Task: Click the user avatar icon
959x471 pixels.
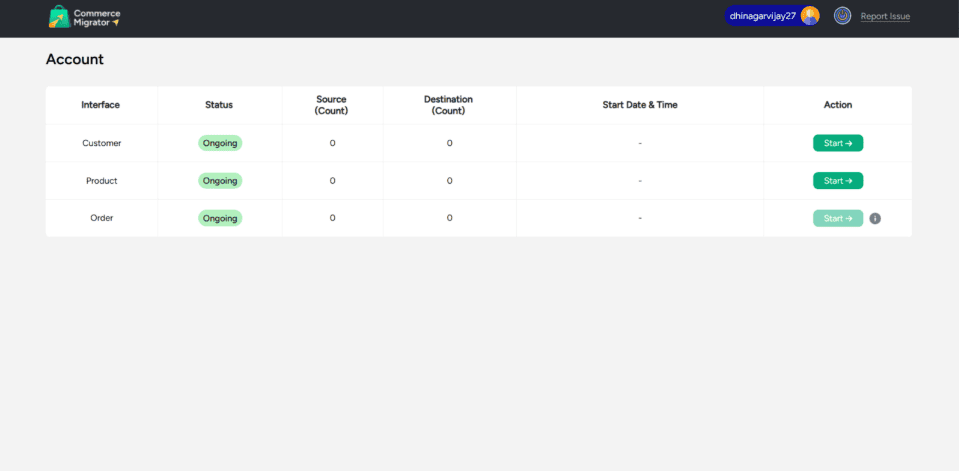Action: (810, 16)
